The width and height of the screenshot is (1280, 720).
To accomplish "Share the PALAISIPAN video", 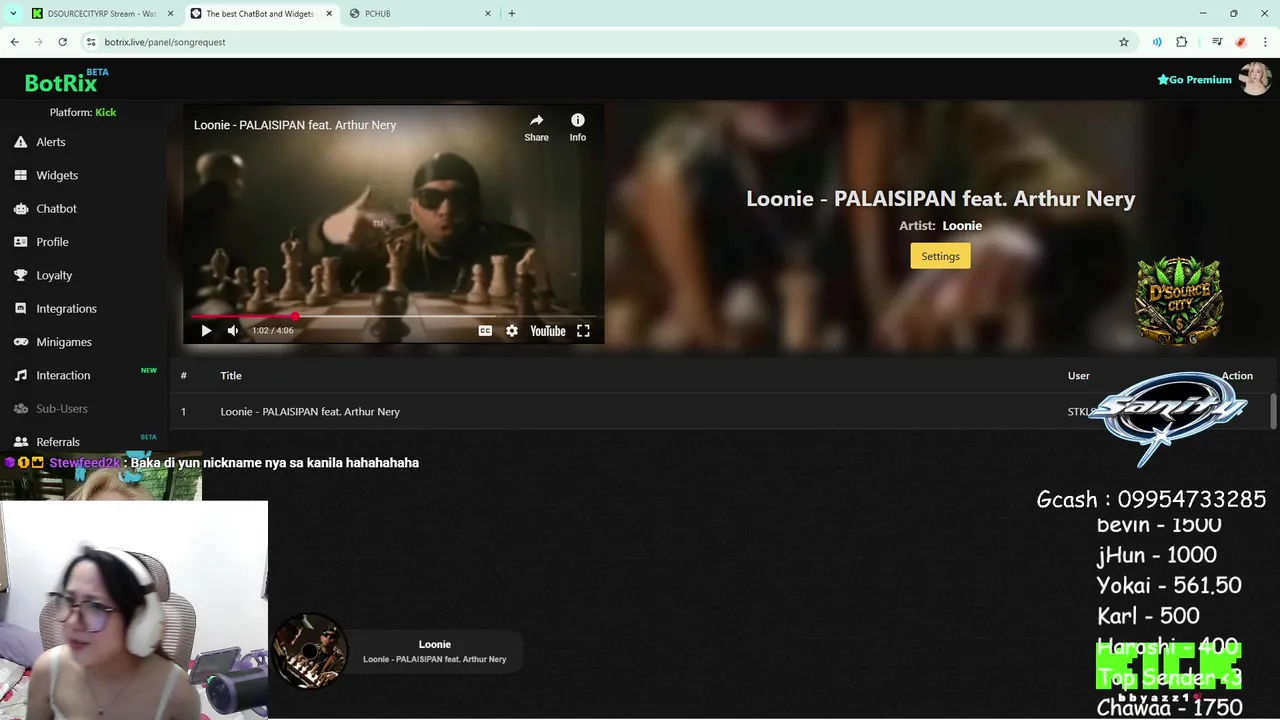I will pos(536,127).
